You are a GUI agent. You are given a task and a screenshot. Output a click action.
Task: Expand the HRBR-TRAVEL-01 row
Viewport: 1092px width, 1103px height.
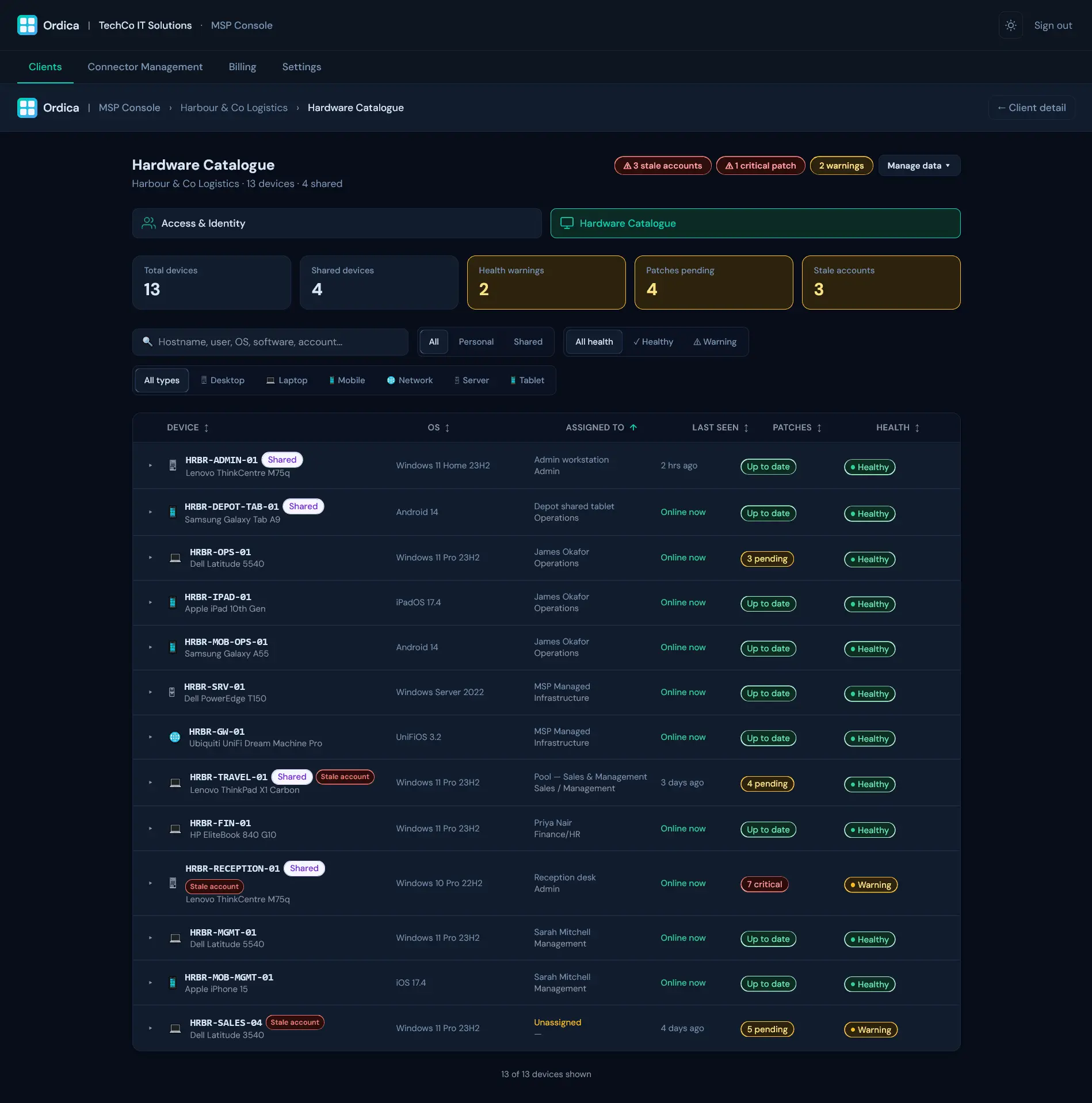[x=150, y=783]
